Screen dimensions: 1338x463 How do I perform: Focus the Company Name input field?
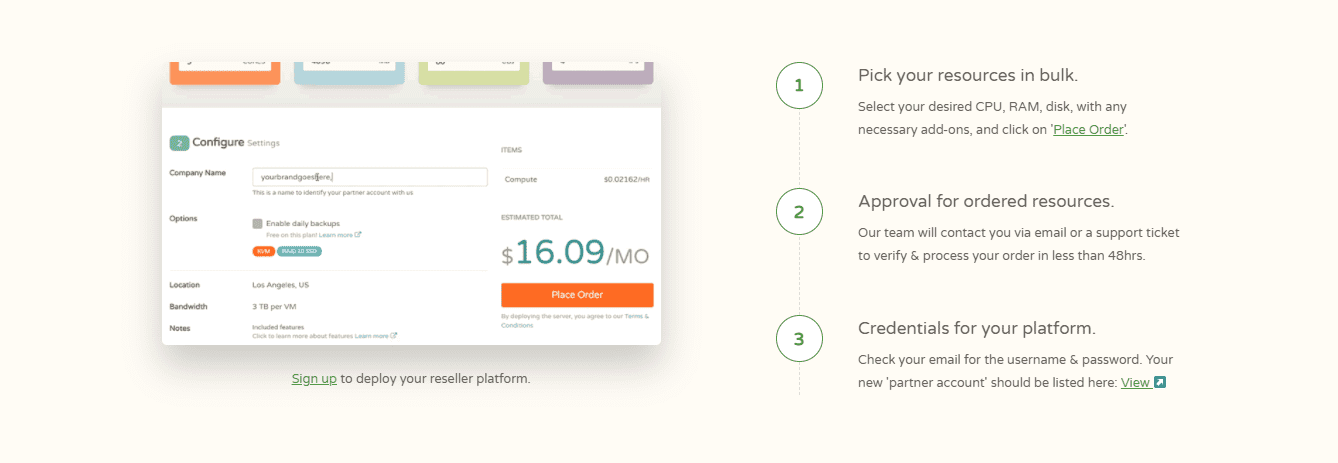(370, 177)
